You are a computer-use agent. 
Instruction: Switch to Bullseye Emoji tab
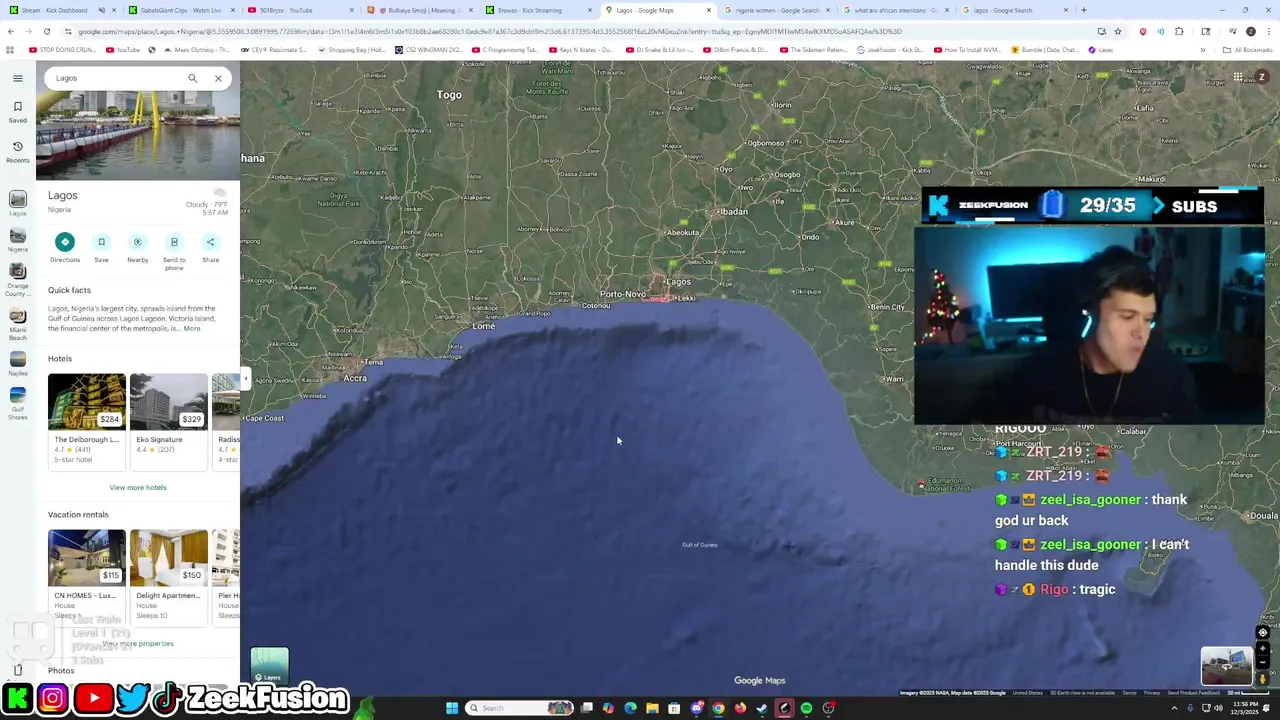click(x=420, y=10)
